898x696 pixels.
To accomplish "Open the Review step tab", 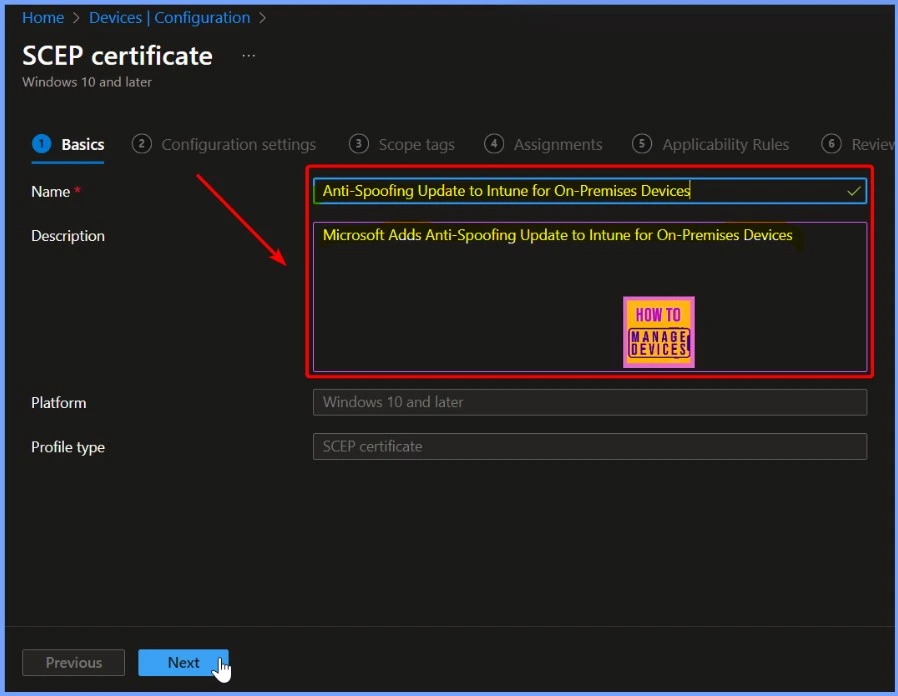I will [x=857, y=144].
